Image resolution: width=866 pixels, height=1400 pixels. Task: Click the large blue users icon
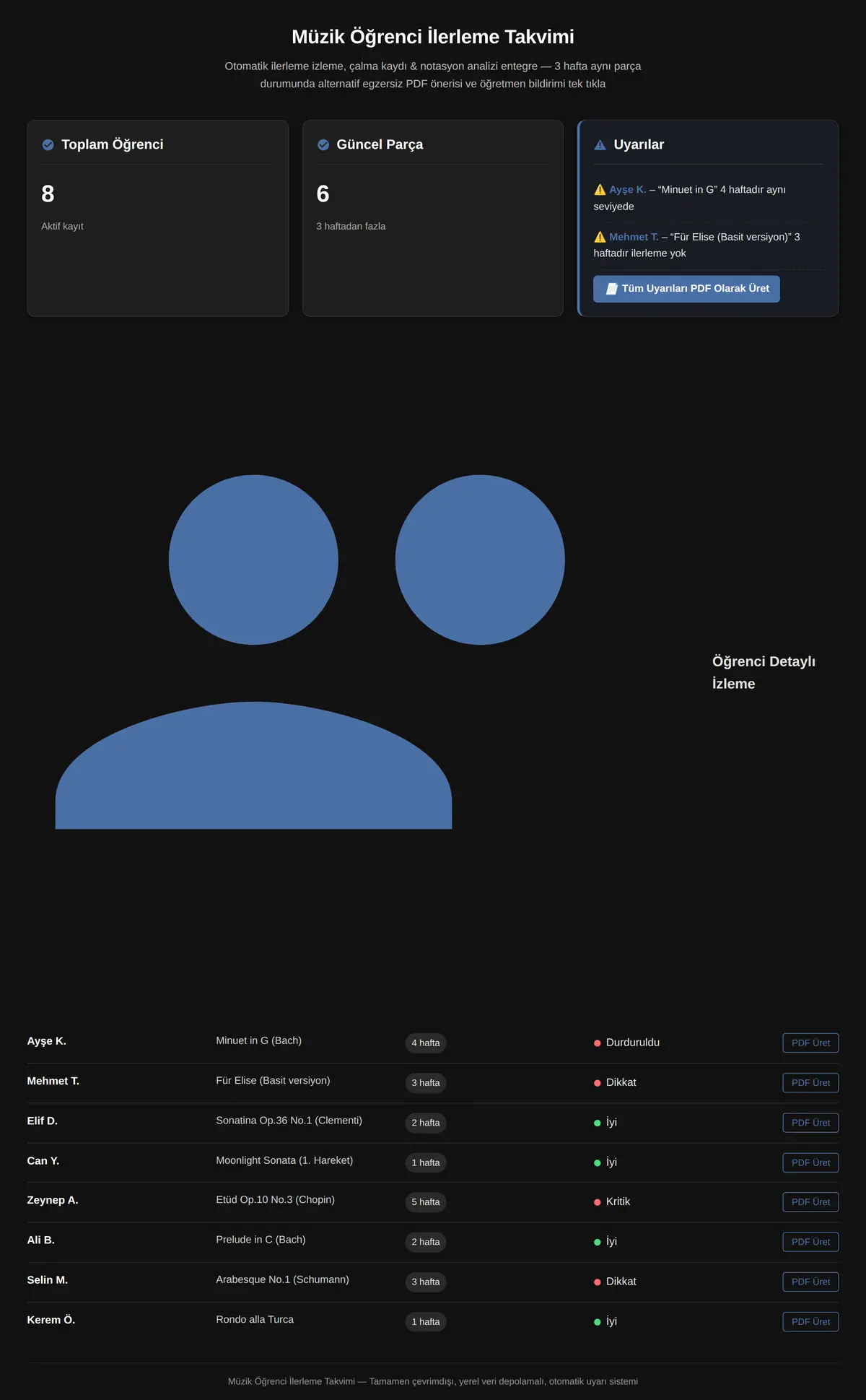310,652
